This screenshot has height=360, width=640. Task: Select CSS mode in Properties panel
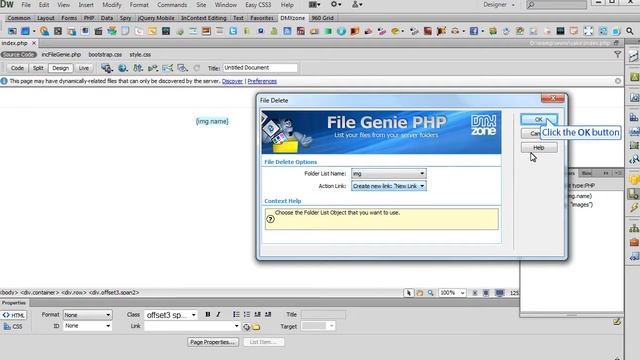coord(14,327)
